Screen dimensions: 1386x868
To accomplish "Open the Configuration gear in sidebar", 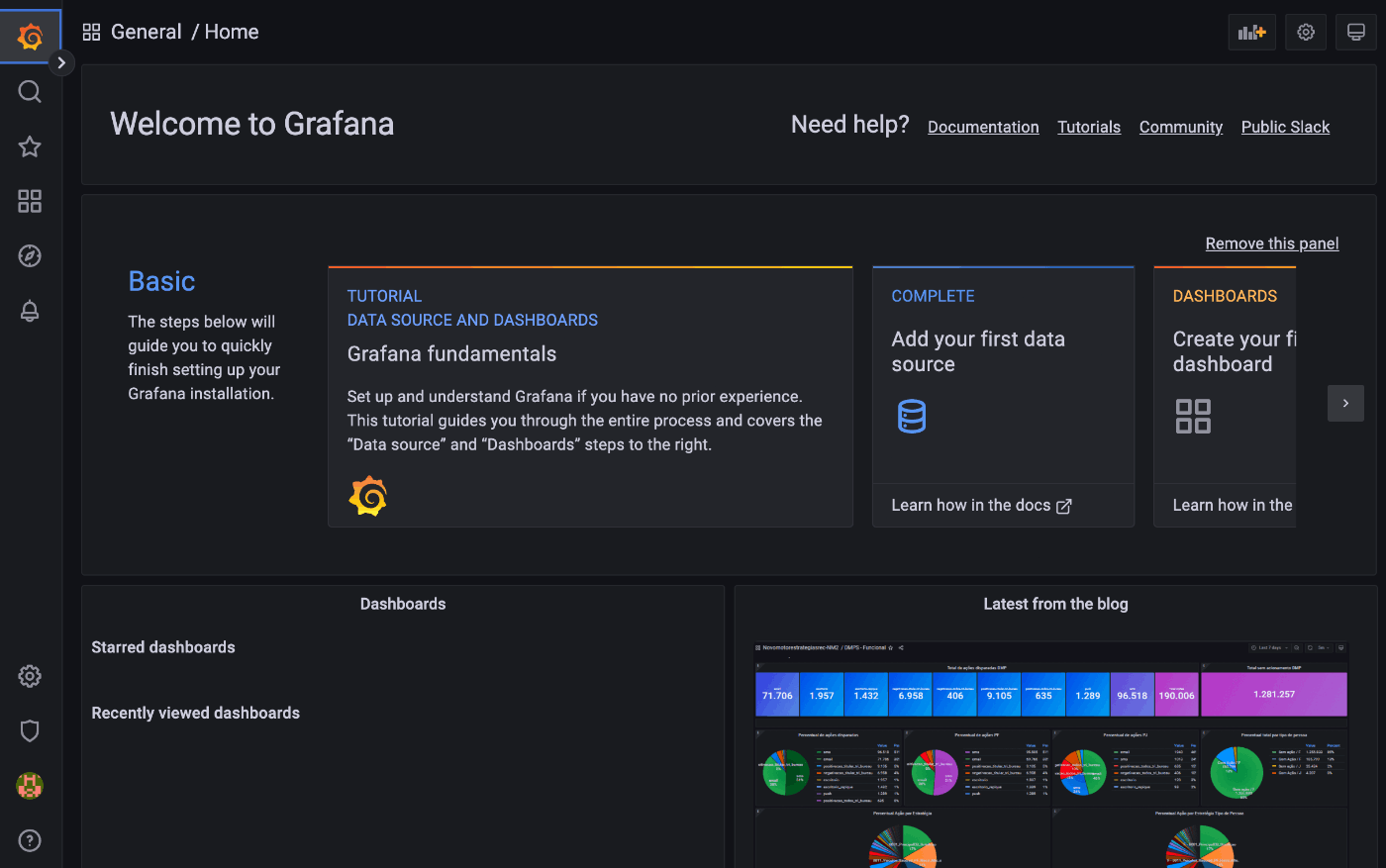I will [x=30, y=676].
